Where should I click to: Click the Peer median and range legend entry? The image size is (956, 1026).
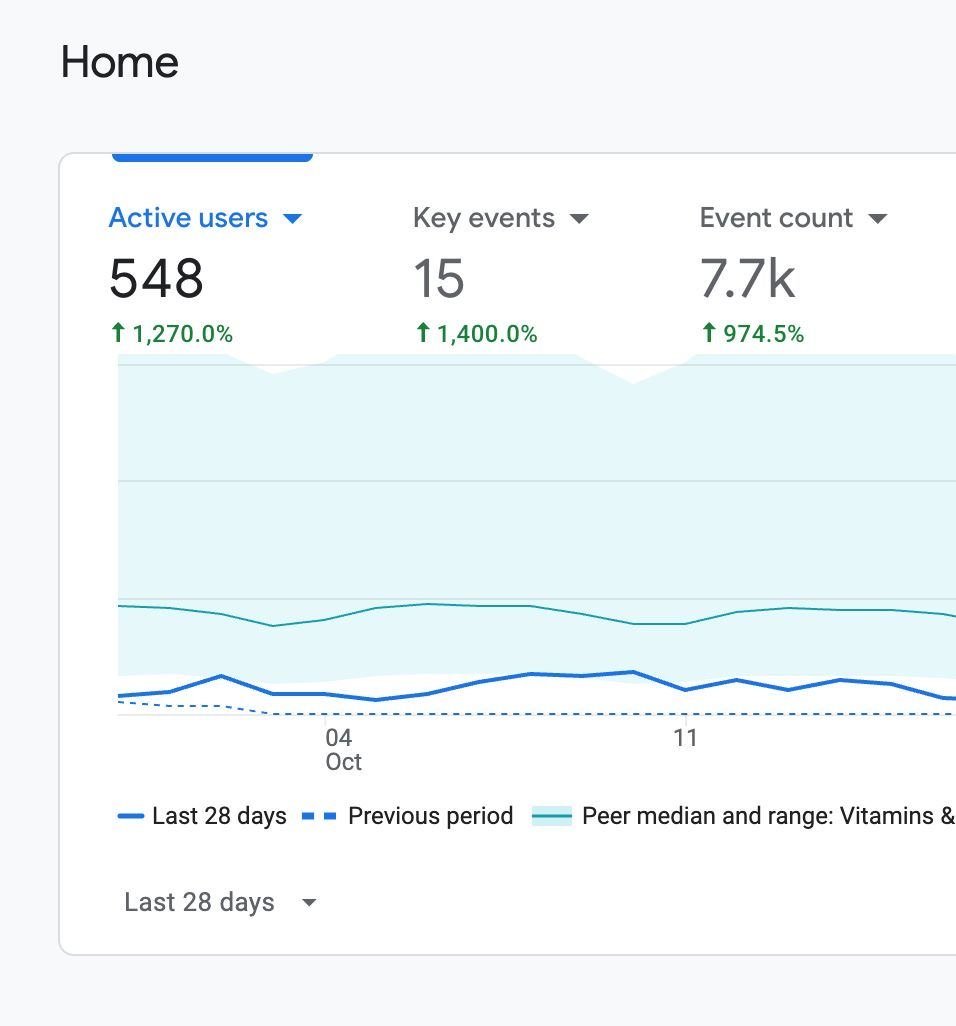pyautogui.click(x=743, y=816)
